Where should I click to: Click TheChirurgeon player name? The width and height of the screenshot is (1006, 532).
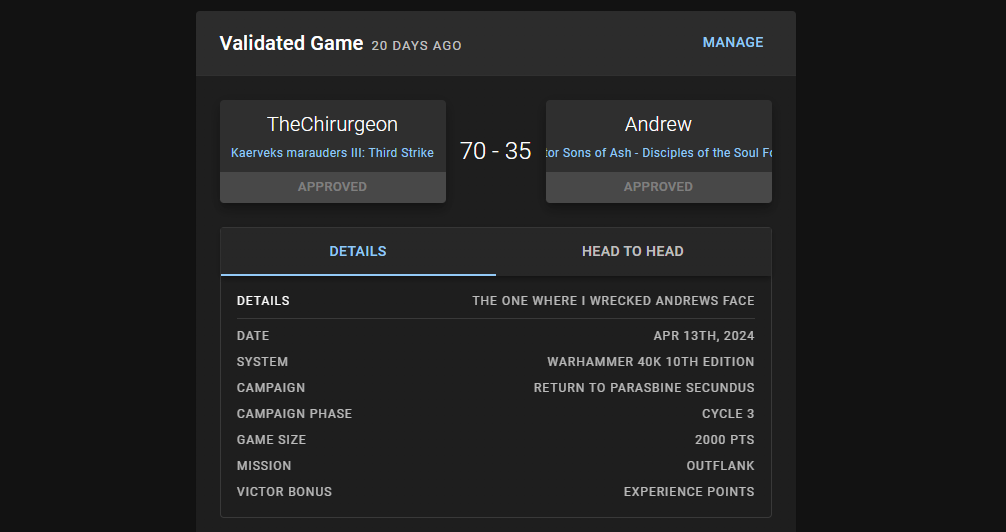point(332,125)
